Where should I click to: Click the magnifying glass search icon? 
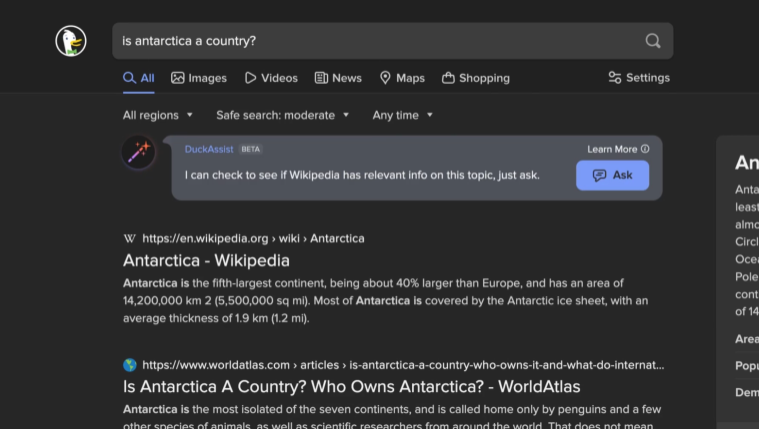click(653, 41)
